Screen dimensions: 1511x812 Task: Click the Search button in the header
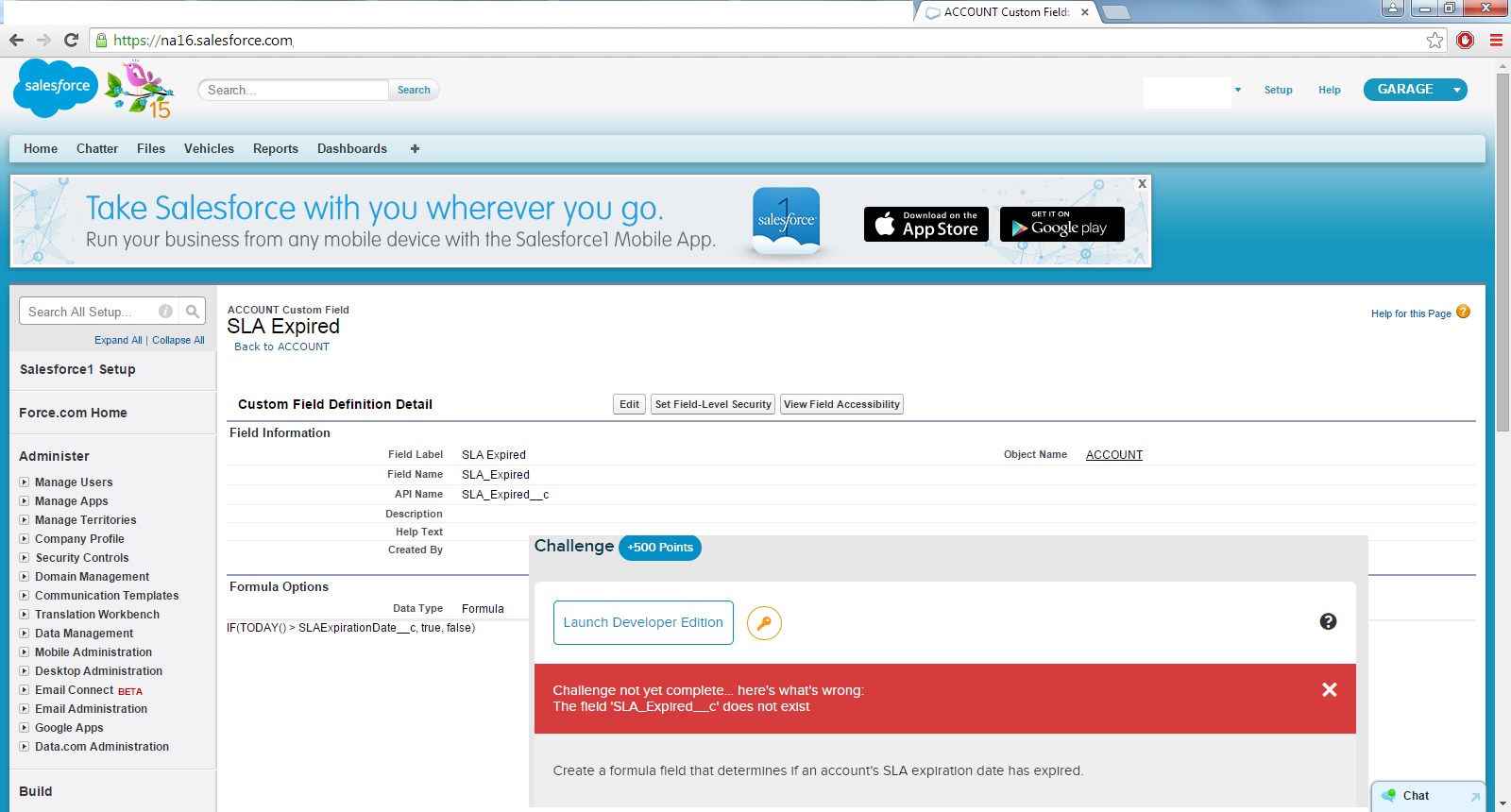tap(414, 90)
